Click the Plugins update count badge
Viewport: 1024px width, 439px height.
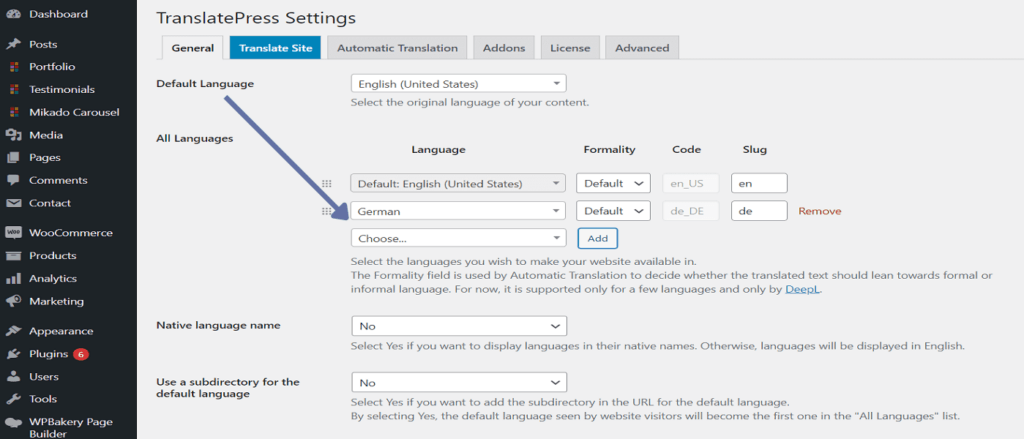[x=81, y=355]
